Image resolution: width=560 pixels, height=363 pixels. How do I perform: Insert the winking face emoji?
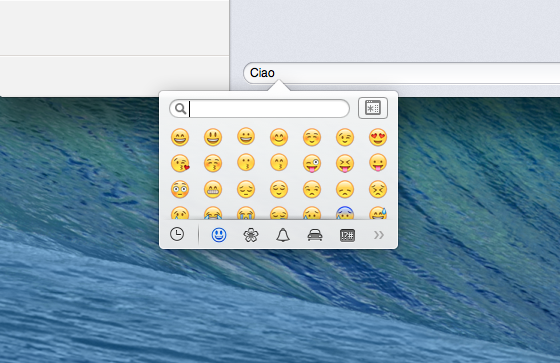(x=345, y=137)
